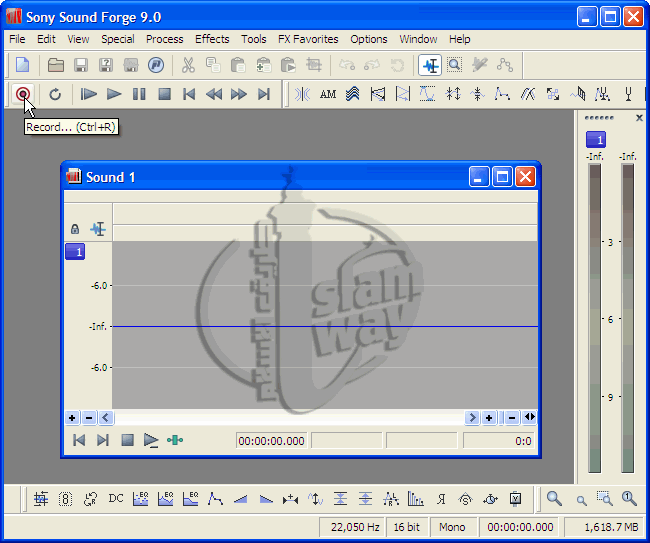Open the Process menu
The height and width of the screenshot is (543, 650).
click(165, 39)
